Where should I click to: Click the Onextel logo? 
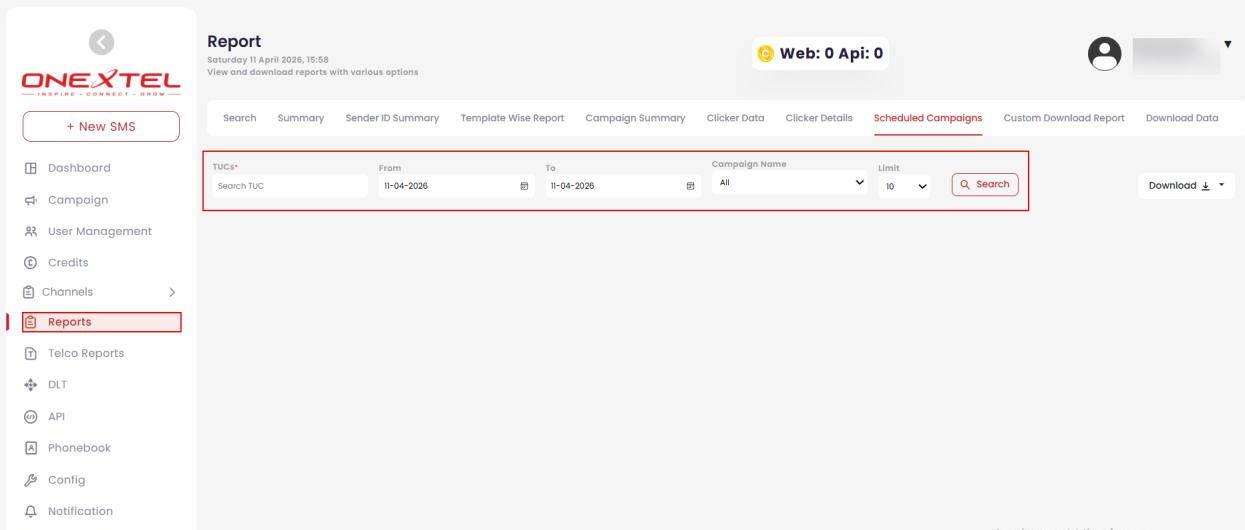(x=101, y=83)
